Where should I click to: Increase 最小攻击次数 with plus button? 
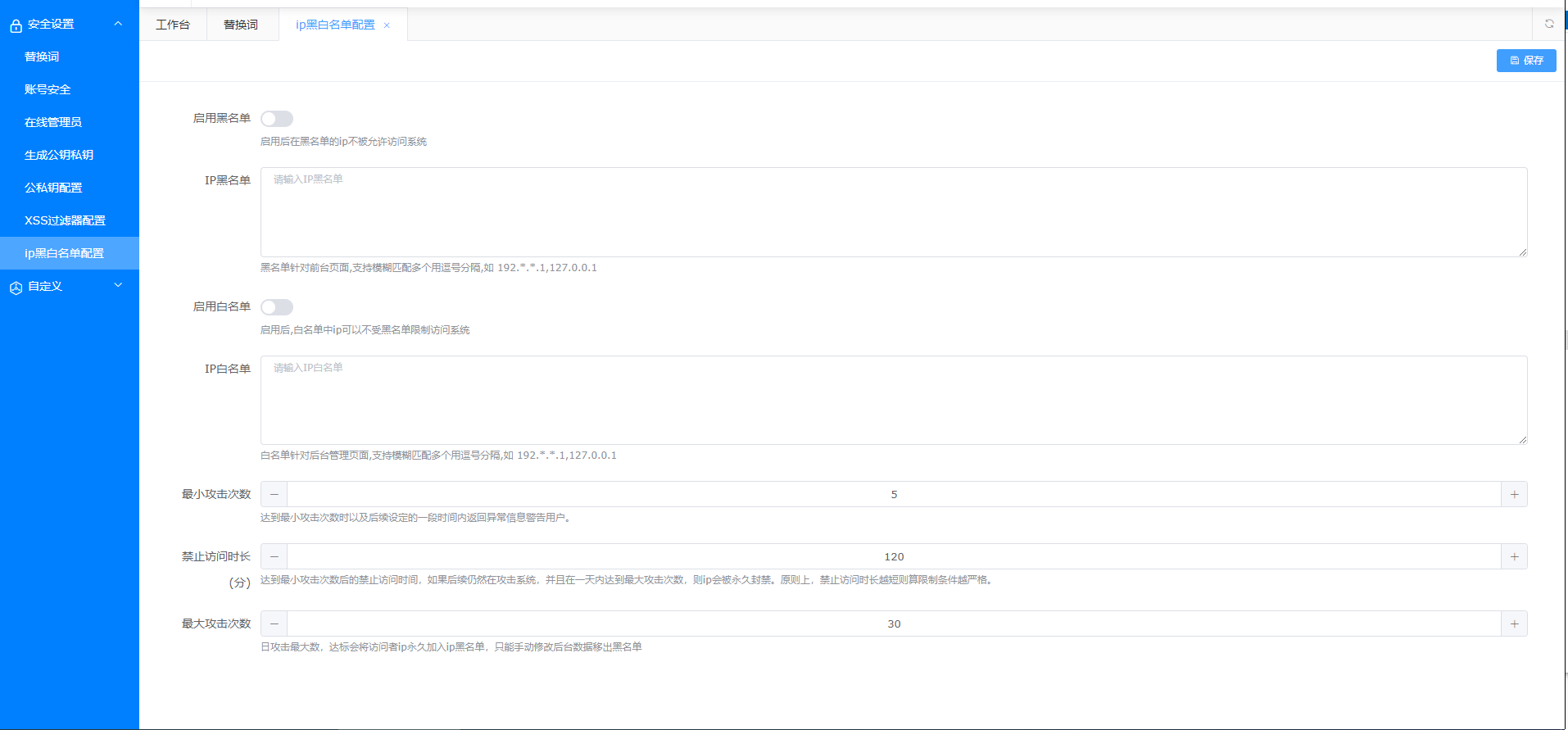tap(1514, 495)
